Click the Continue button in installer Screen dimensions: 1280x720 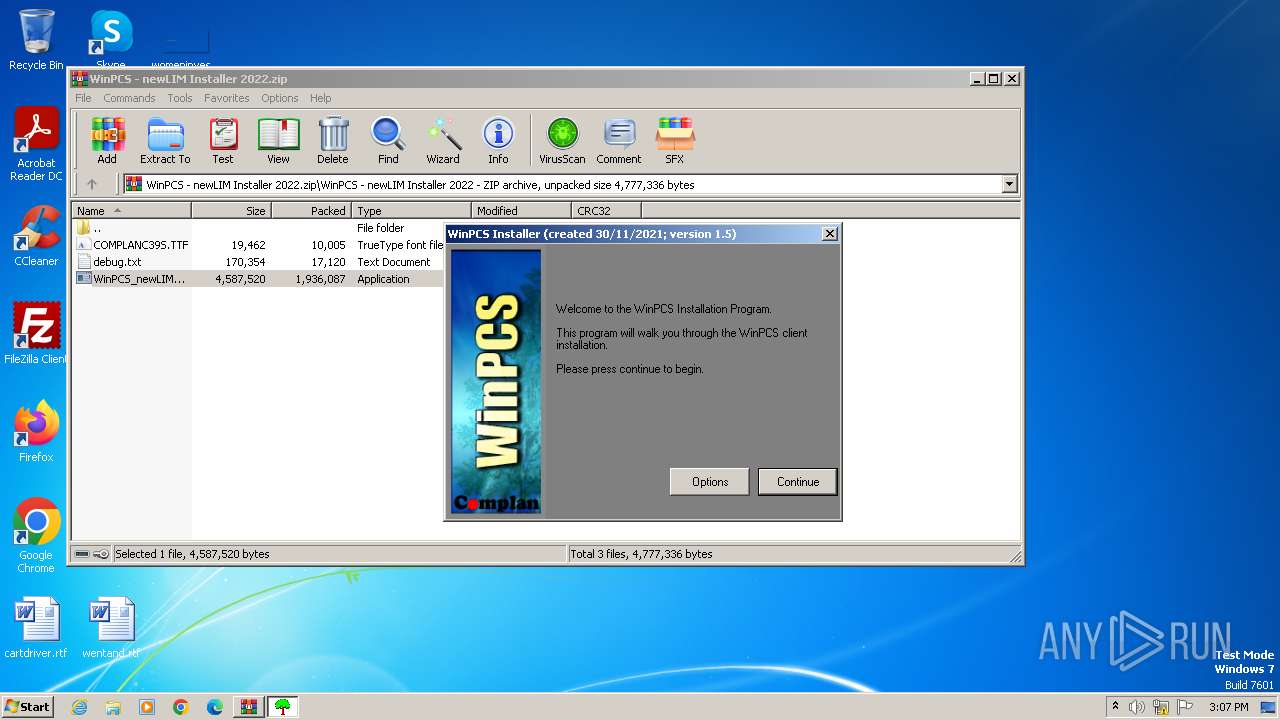pyautogui.click(x=798, y=481)
